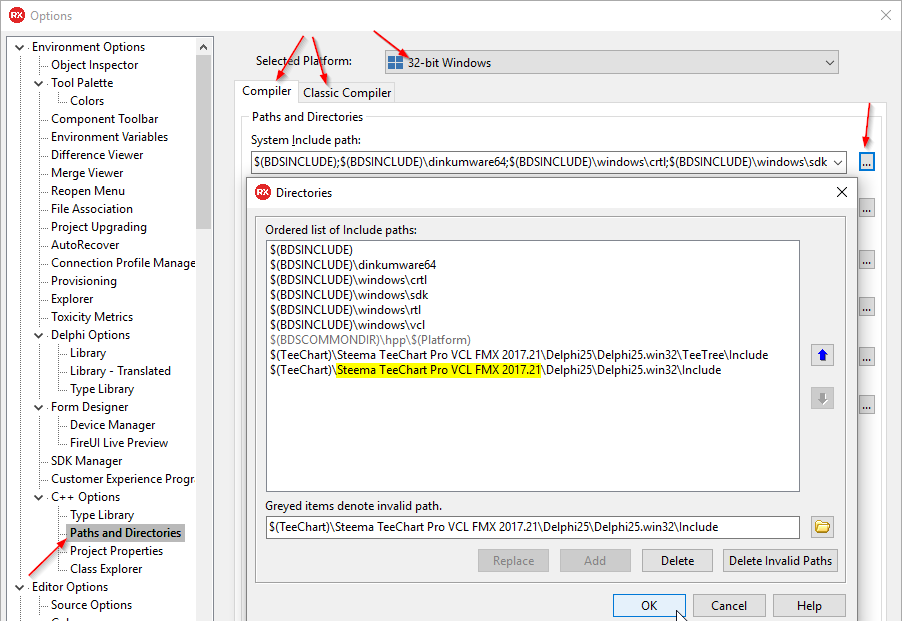Select FireUI Live Preview tree item
This screenshot has width=902, height=621.
click(x=119, y=443)
